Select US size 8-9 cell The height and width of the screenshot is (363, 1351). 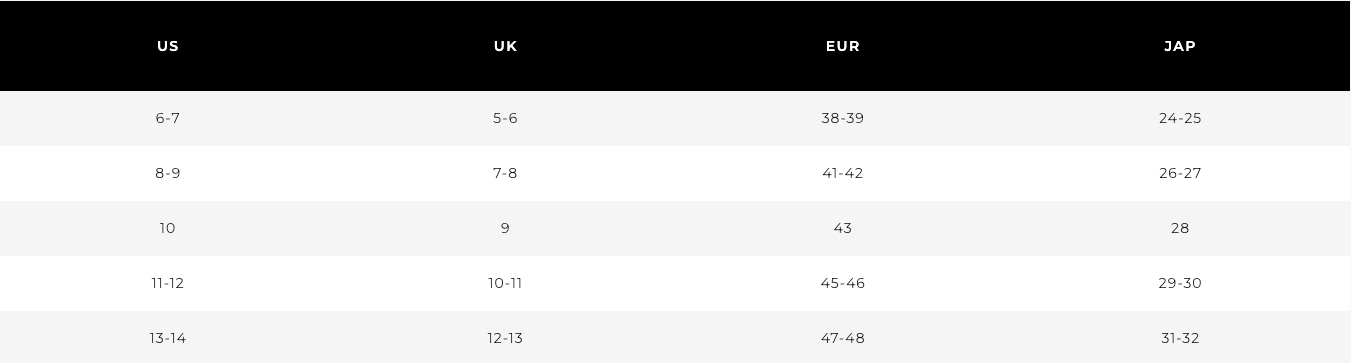pos(168,173)
